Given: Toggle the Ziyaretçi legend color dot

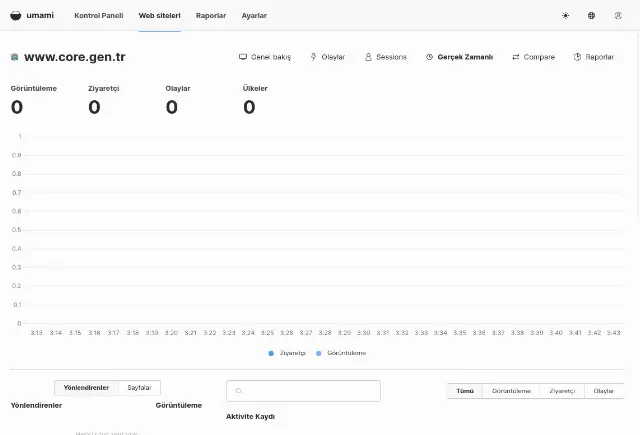Looking at the screenshot, I should pos(271,353).
